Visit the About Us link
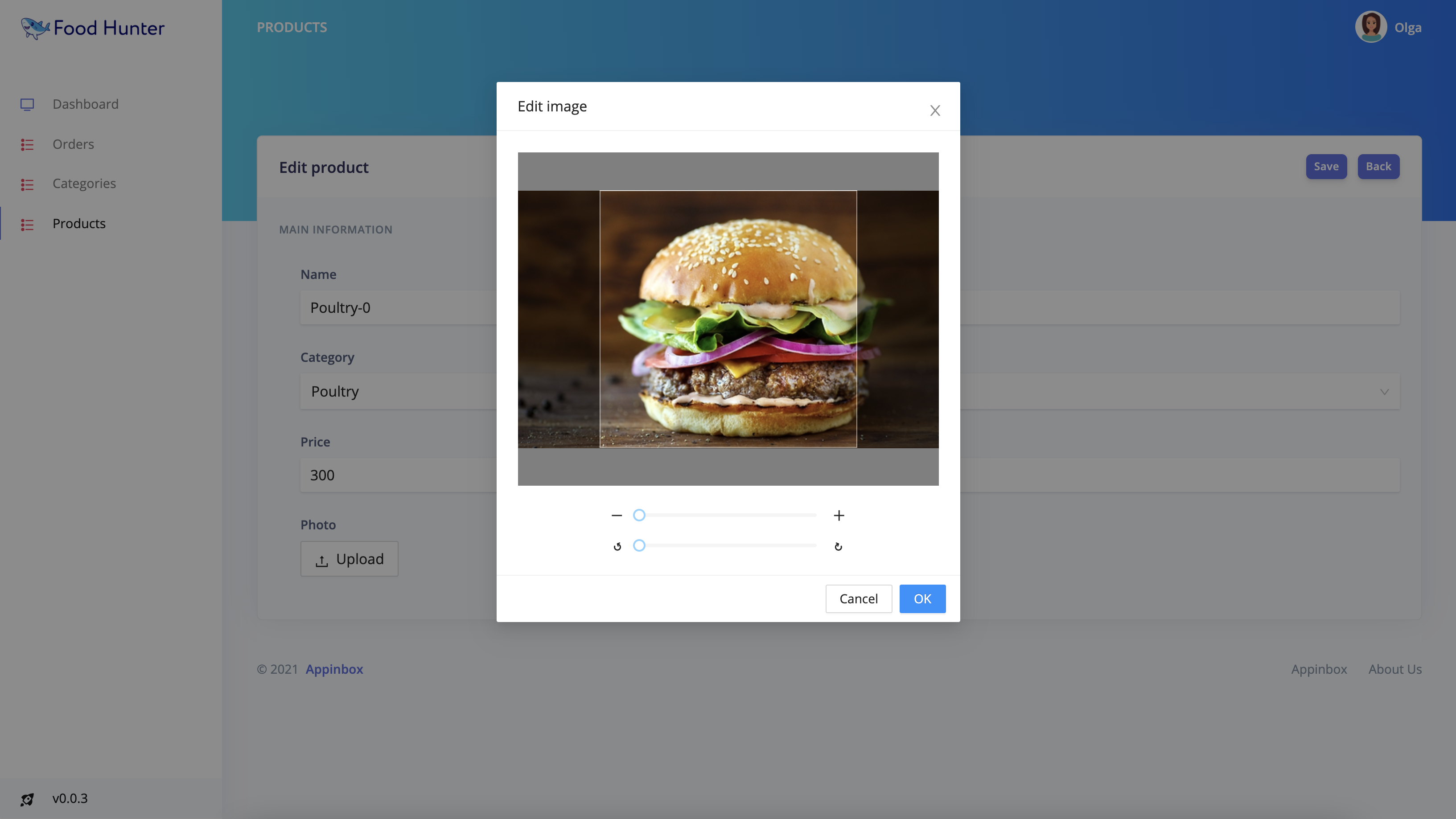The height and width of the screenshot is (819, 1456). (1394, 669)
